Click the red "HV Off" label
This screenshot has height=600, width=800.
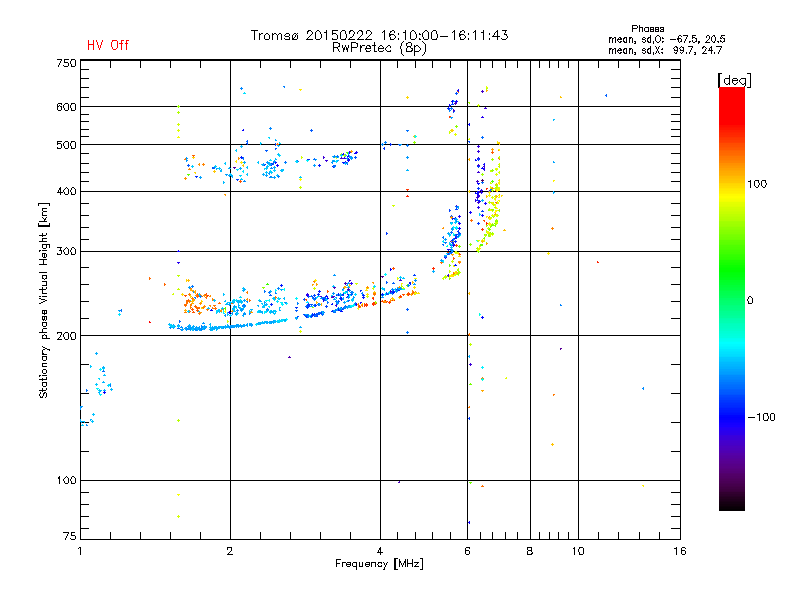point(108,45)
